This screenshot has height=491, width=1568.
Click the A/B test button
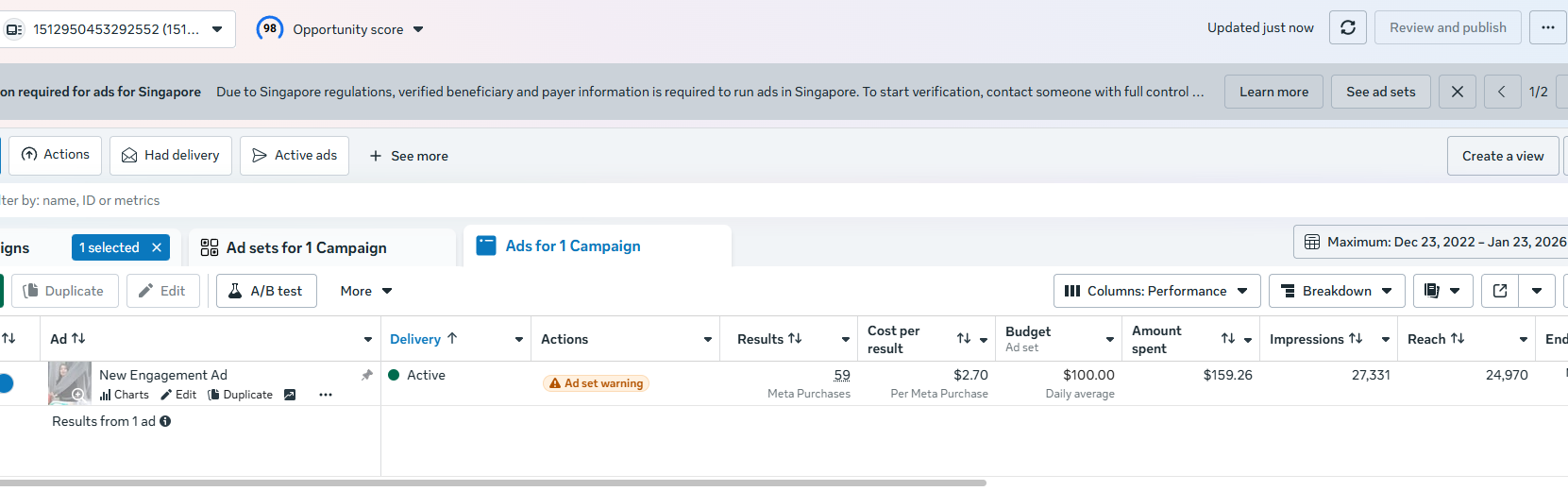(x=265, y=291)
